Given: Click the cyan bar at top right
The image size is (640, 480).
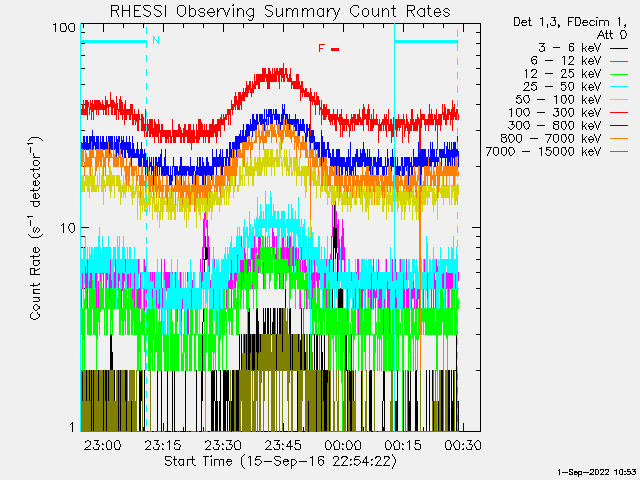Looking at the screenshot, I should 425,42.
